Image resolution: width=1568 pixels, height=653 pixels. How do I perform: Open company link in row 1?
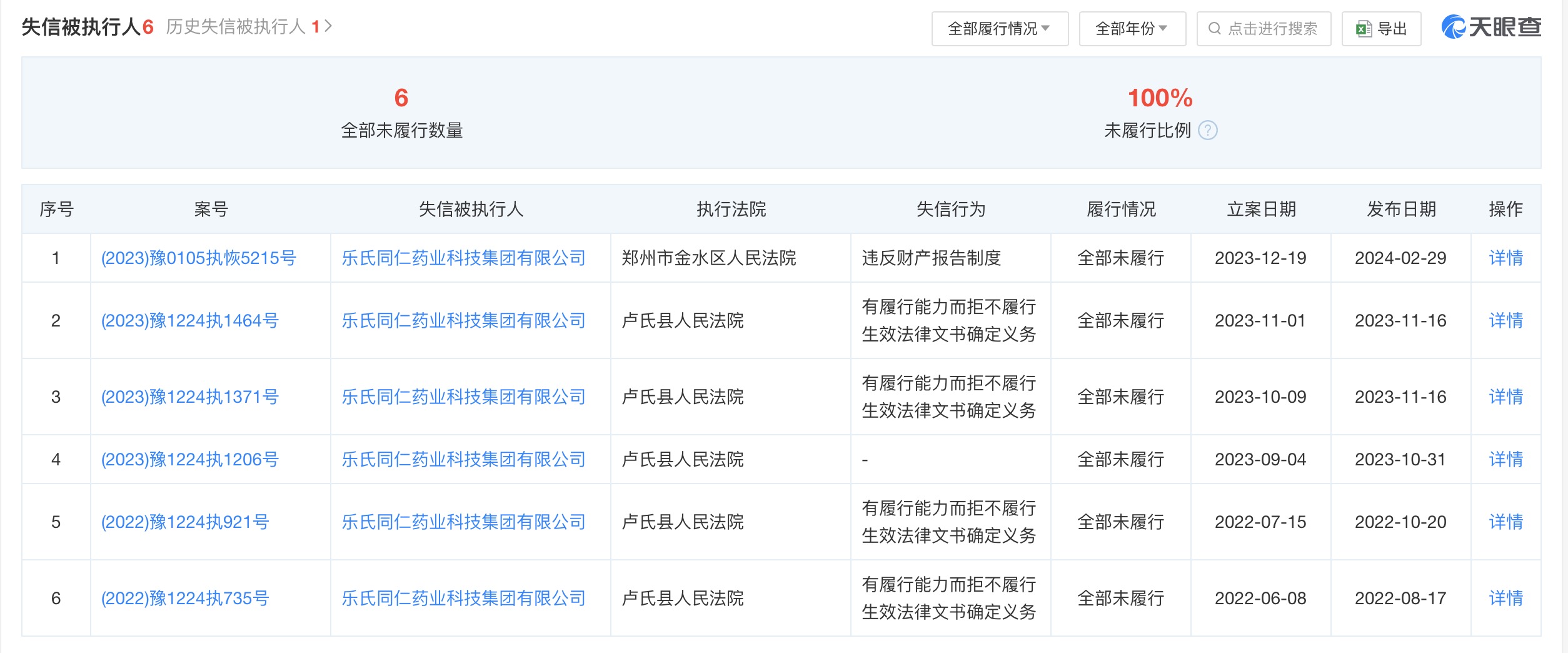(463, 258)
